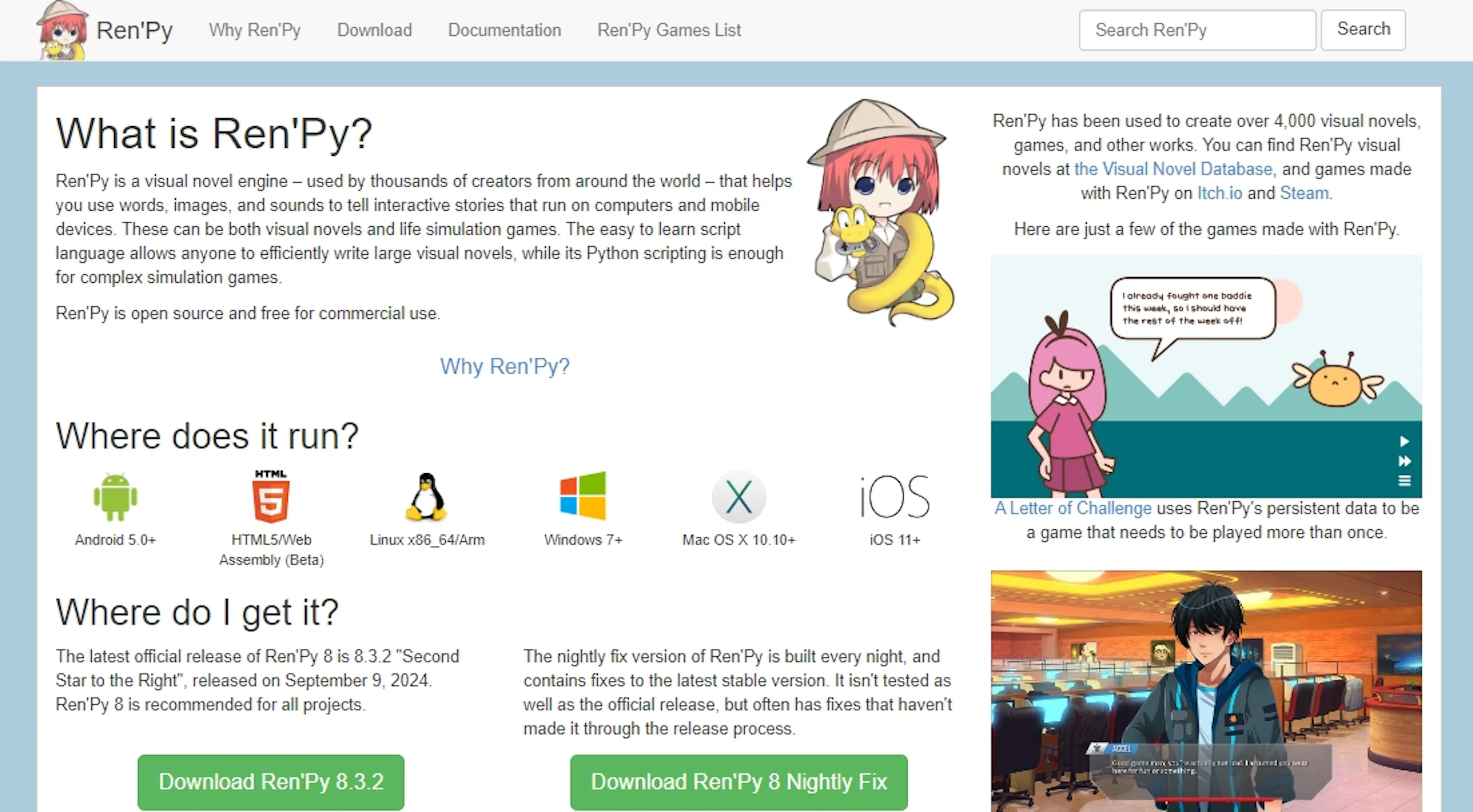The width and height of the screenshot is (1473, 812).
Task: Open the Documentation nav item
Action: 504,30
